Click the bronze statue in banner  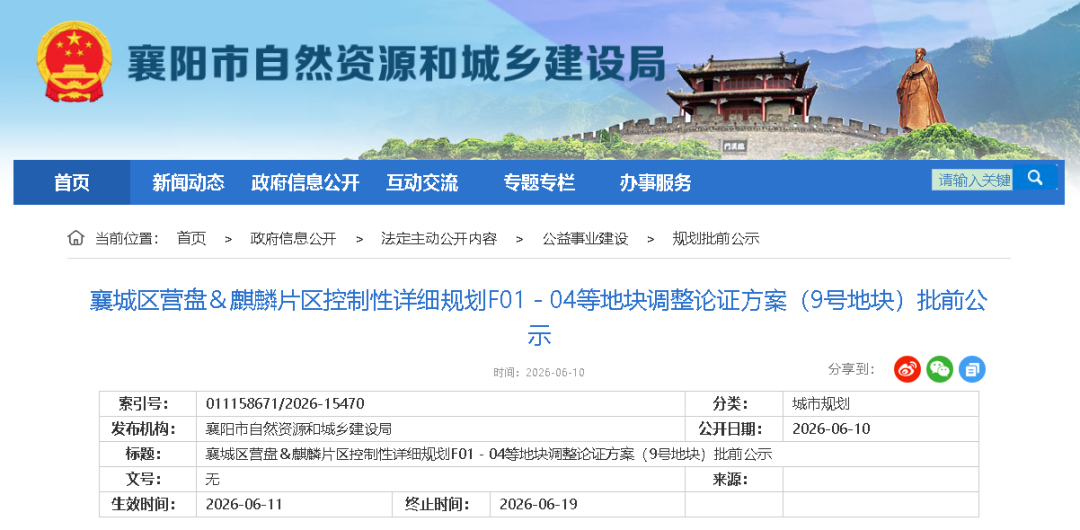click(921, 90)
